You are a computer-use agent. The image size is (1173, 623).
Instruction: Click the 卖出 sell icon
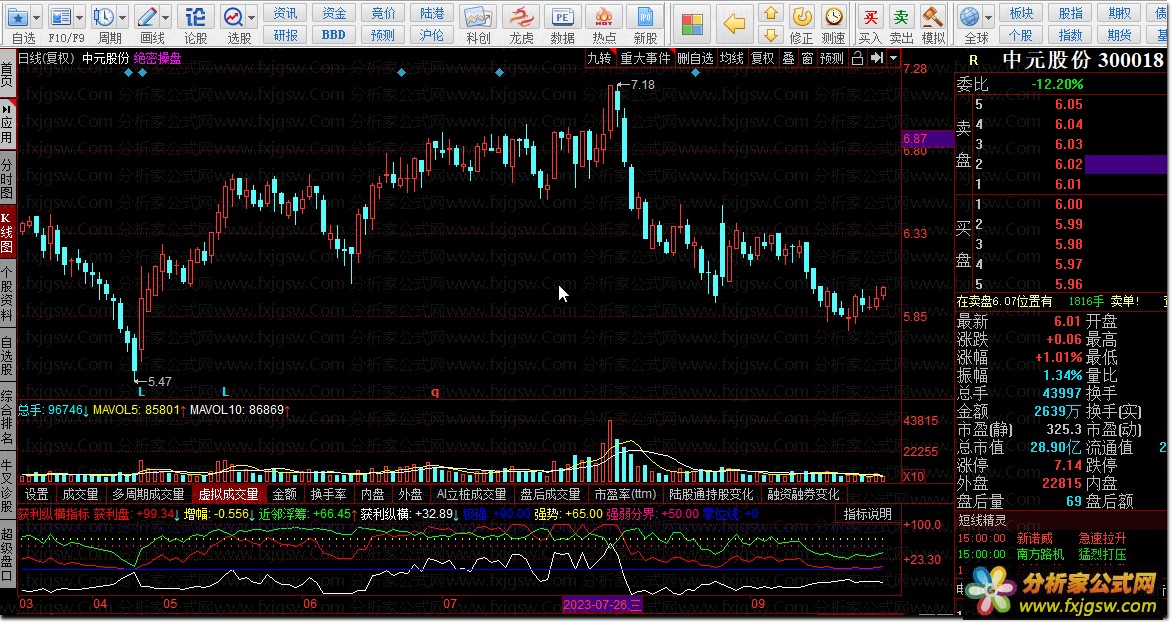pos(901,16)
